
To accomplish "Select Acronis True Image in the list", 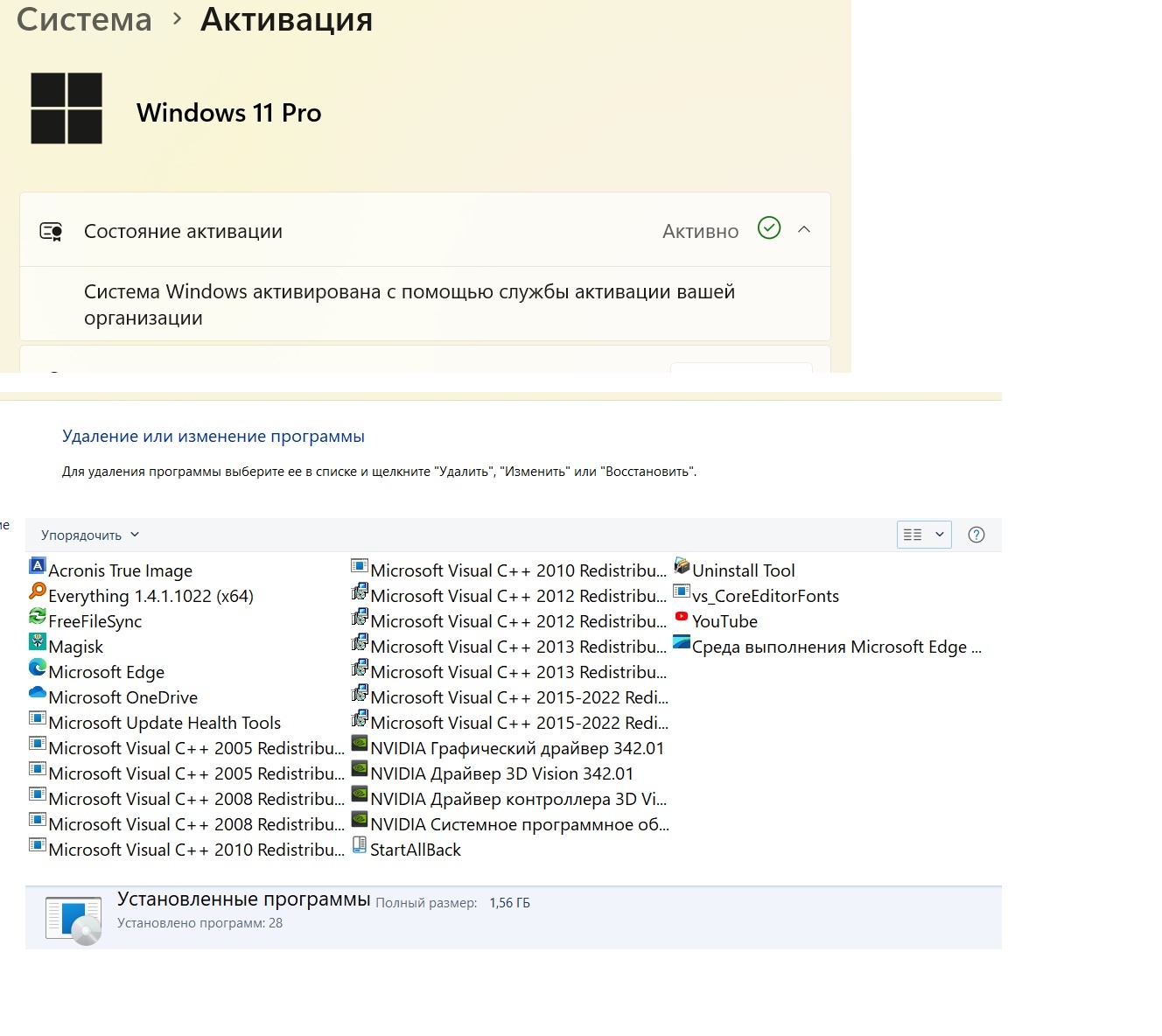I will [x=121, y=570].
